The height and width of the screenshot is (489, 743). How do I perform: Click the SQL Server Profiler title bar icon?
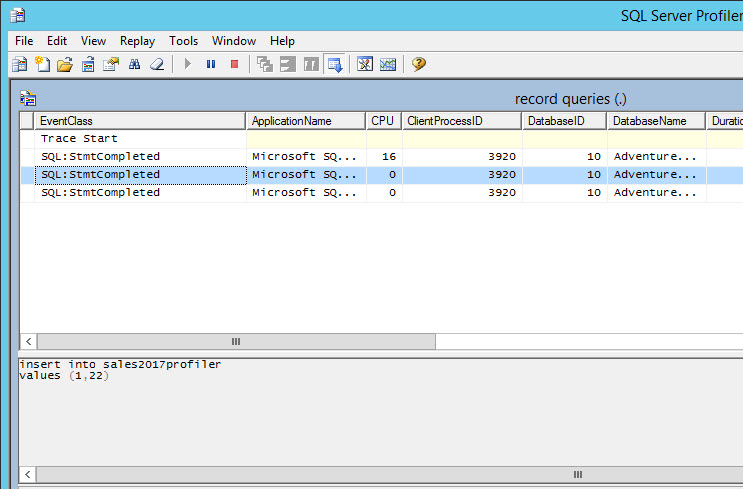pos(18,16)
